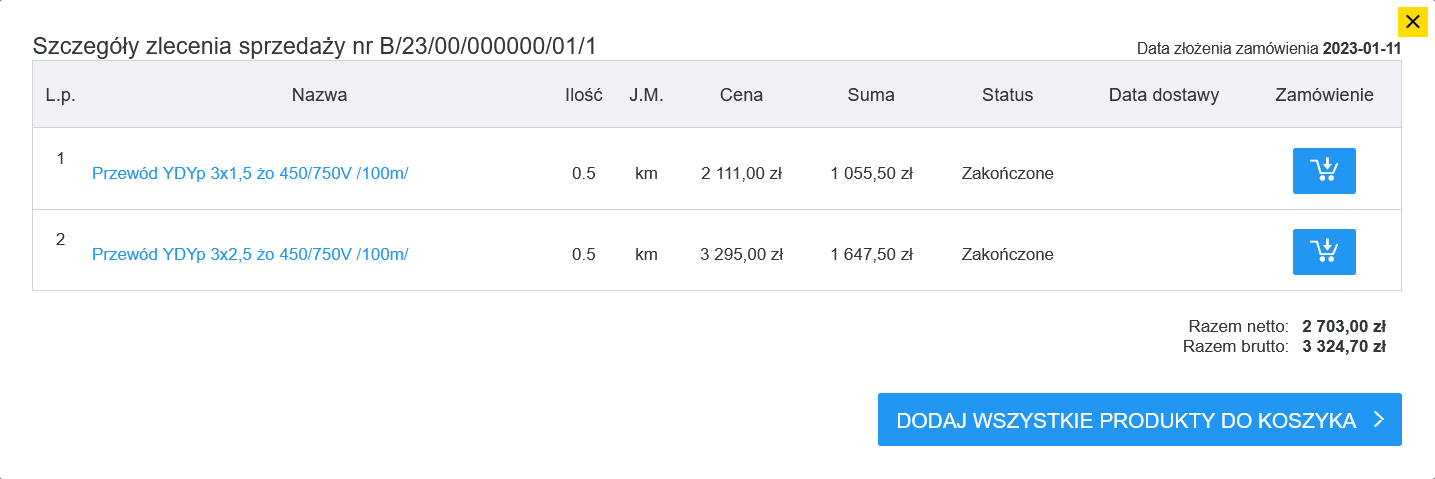
Task: Add Przewód YDYp 3x2,5 to cart
Action: pyautogui.click(x=1324, y=252)
